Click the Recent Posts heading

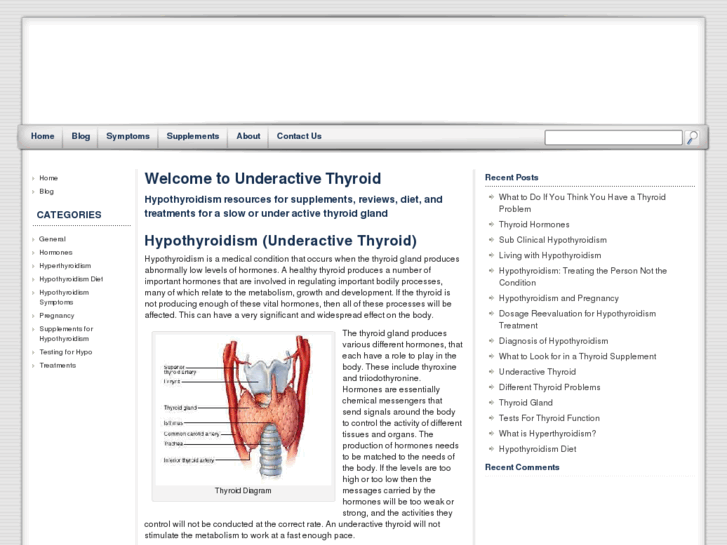click(512, 178)
